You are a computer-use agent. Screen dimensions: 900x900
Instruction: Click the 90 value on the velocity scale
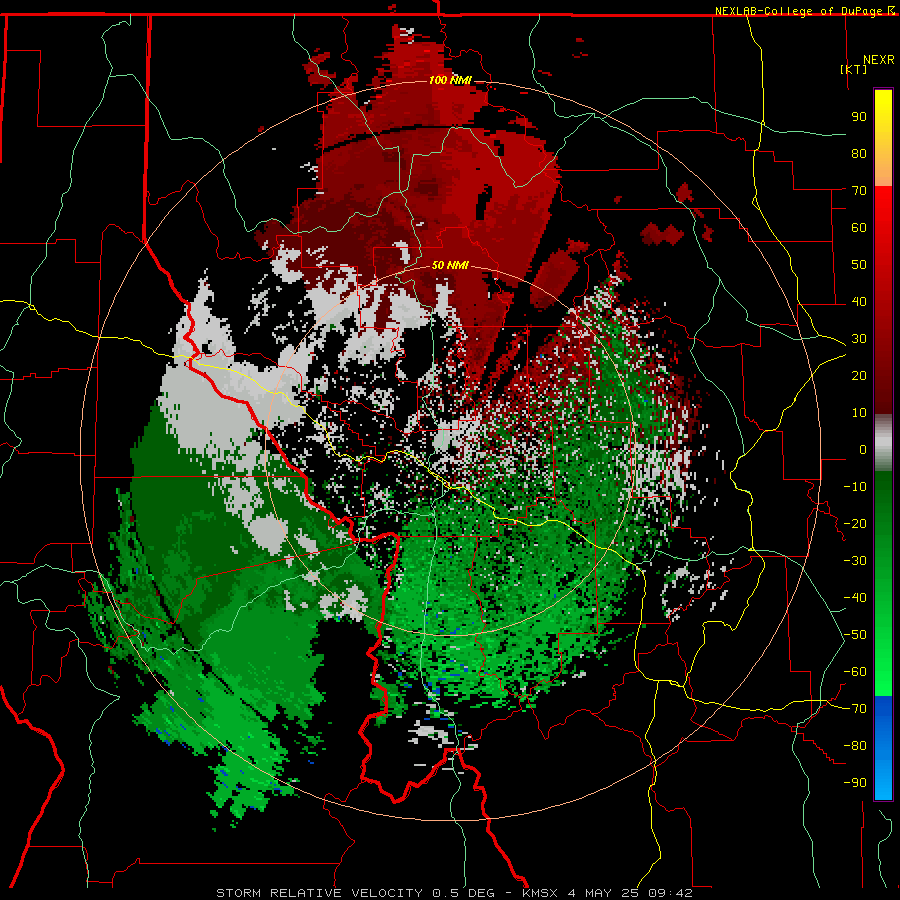[859, 117]
